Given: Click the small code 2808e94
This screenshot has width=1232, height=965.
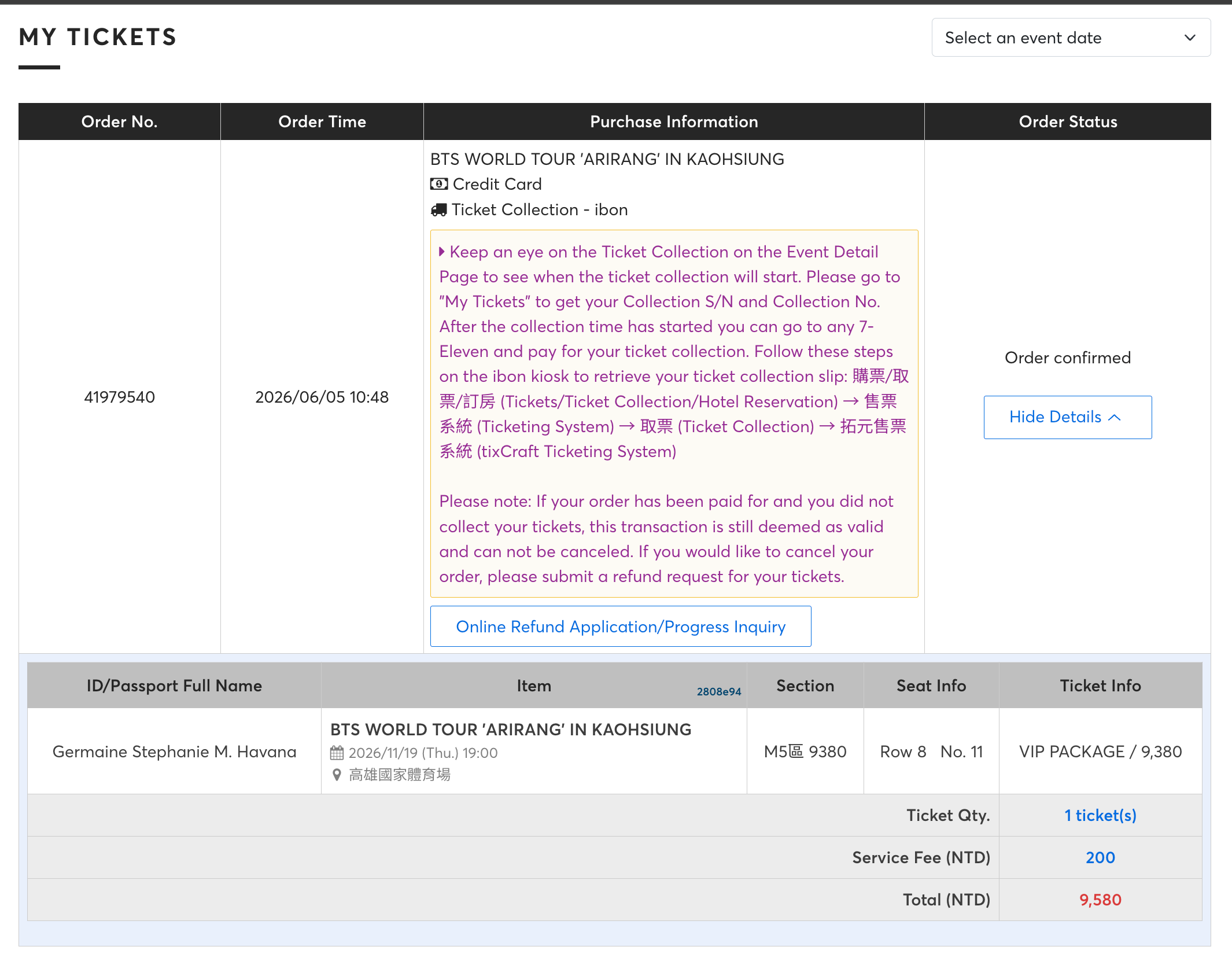Looking at the screenshot, I should 719,691.
